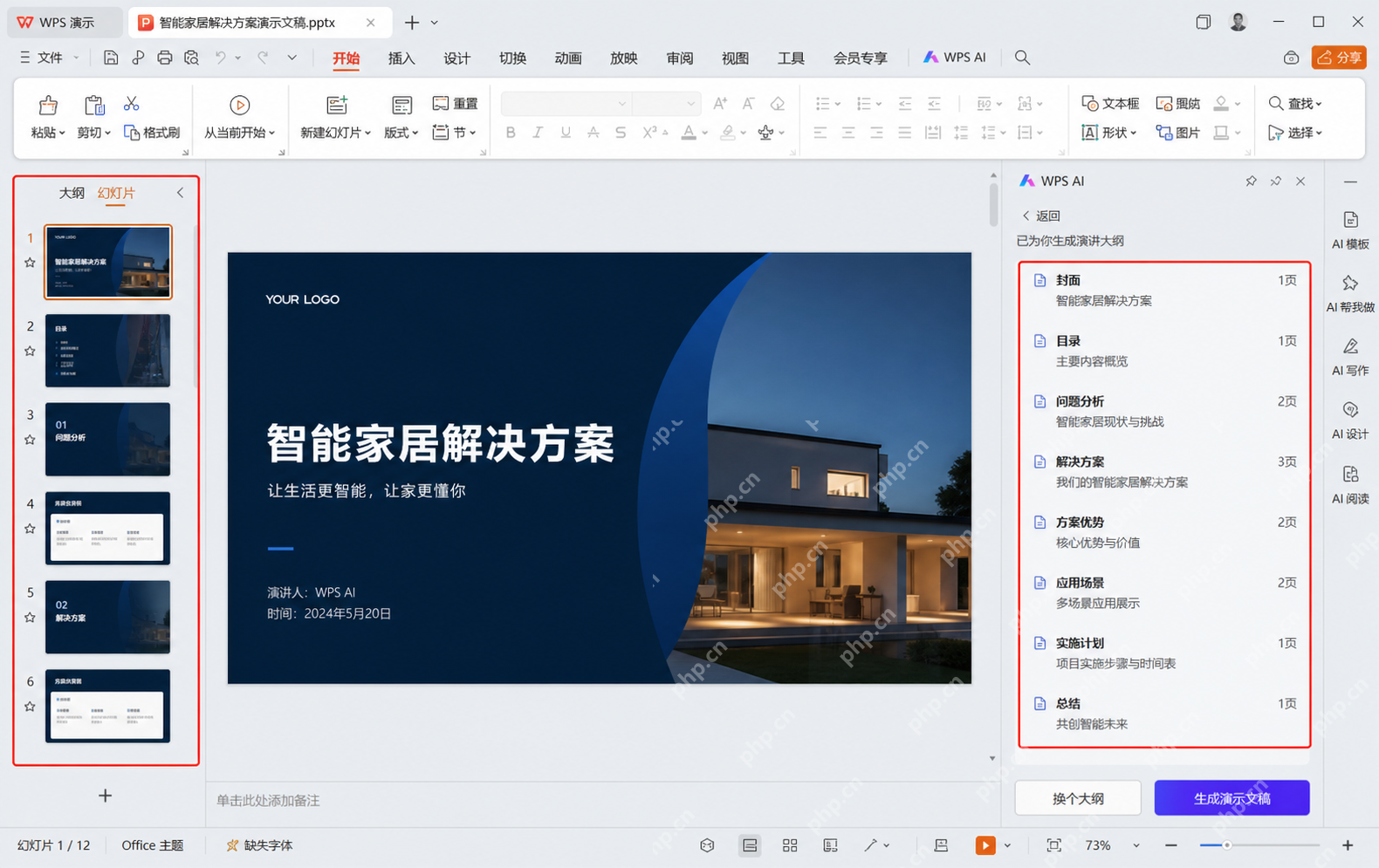Click the zoom in plus button
Viewport: 1379px width, 868px height.
pos(1348,845)
